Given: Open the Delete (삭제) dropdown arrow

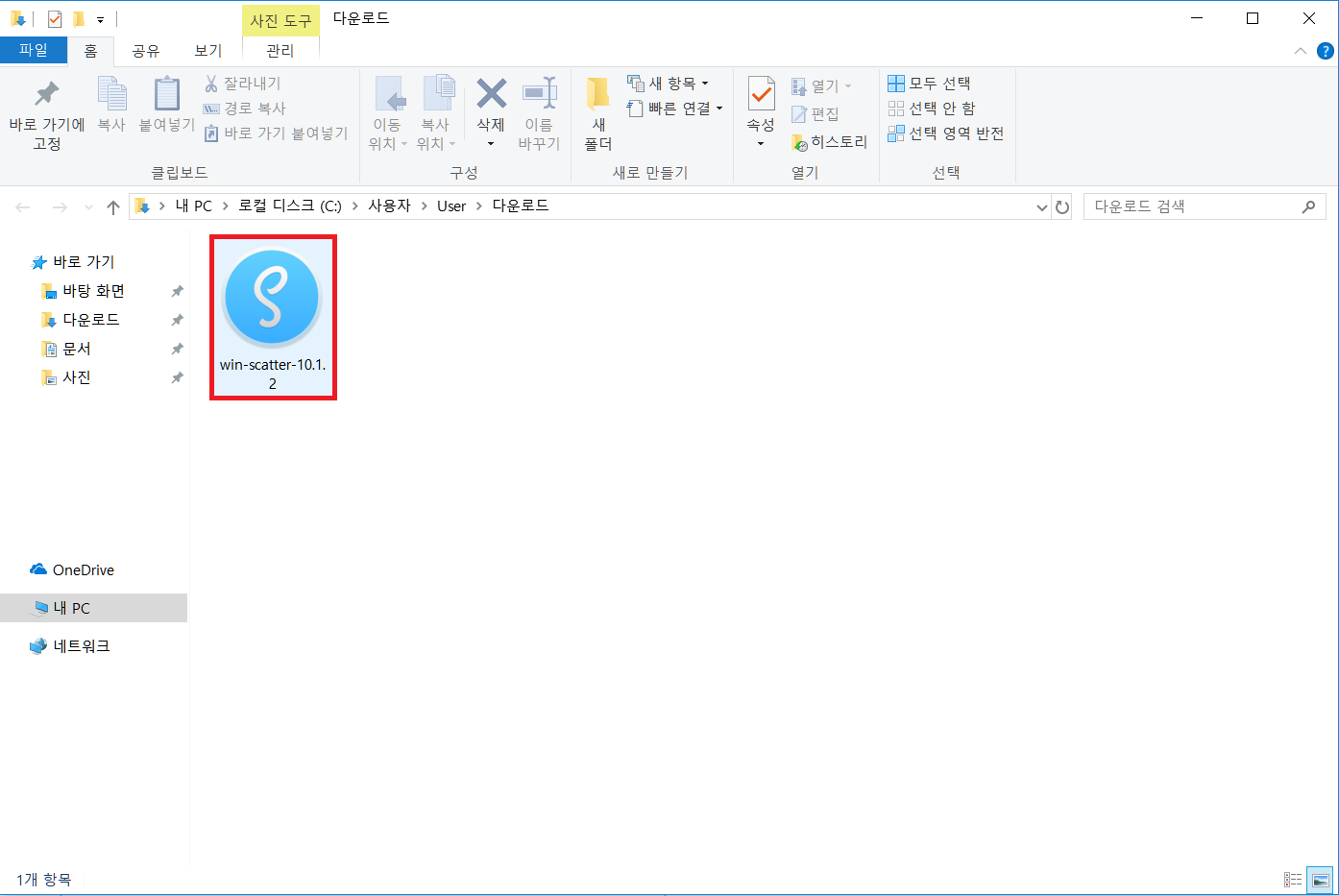Looking at the screenshot, I should (x=491, y=144).
